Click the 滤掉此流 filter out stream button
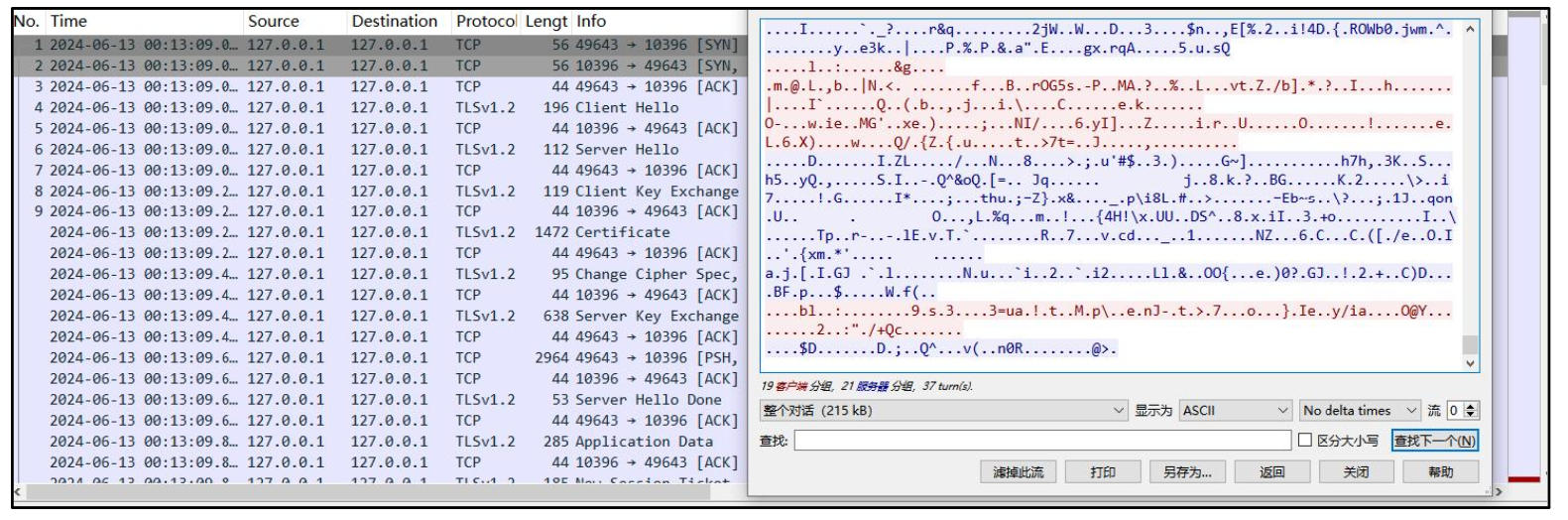 coord(1019,472)
